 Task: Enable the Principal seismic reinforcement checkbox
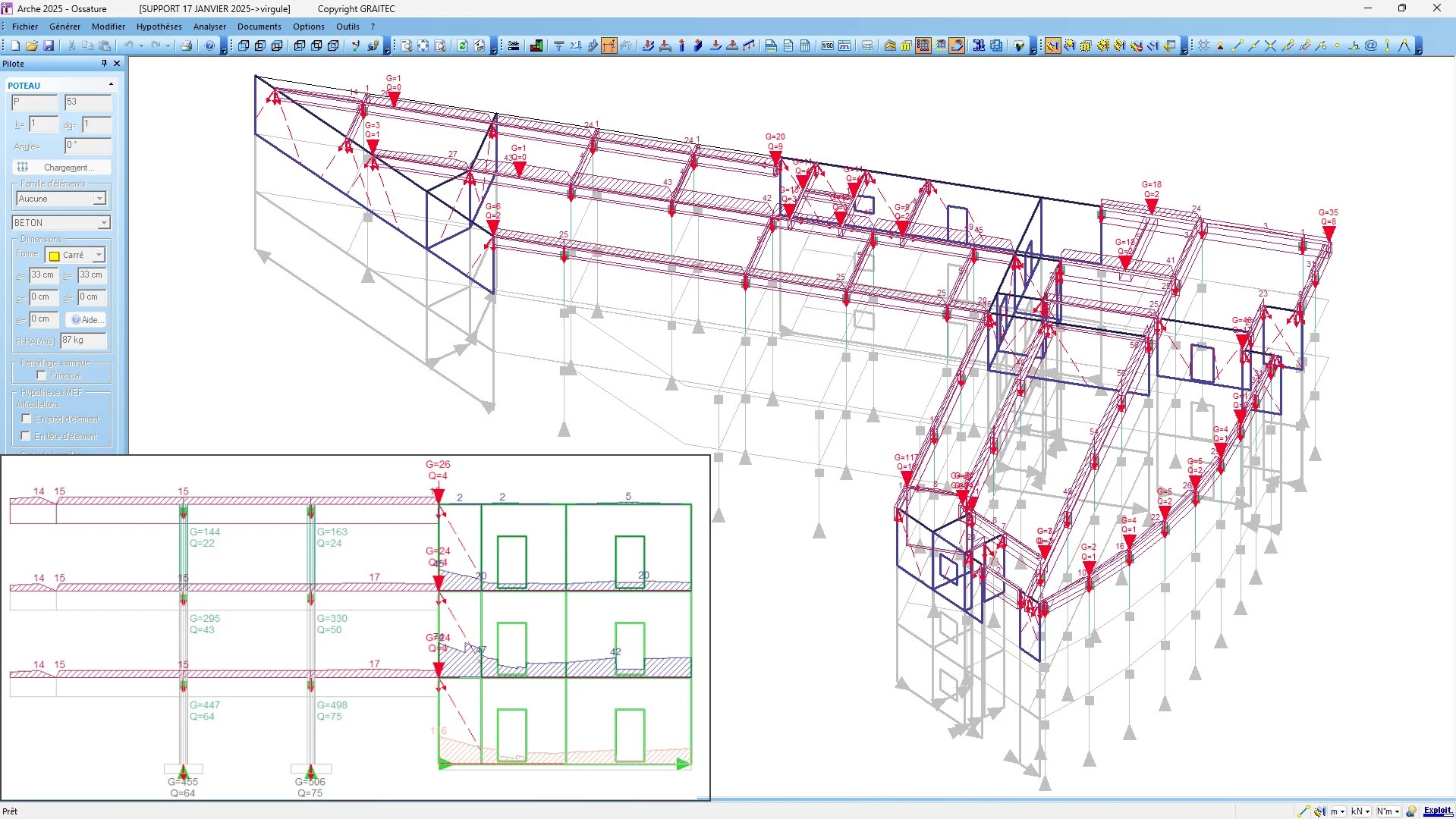(x=42, y=375)
